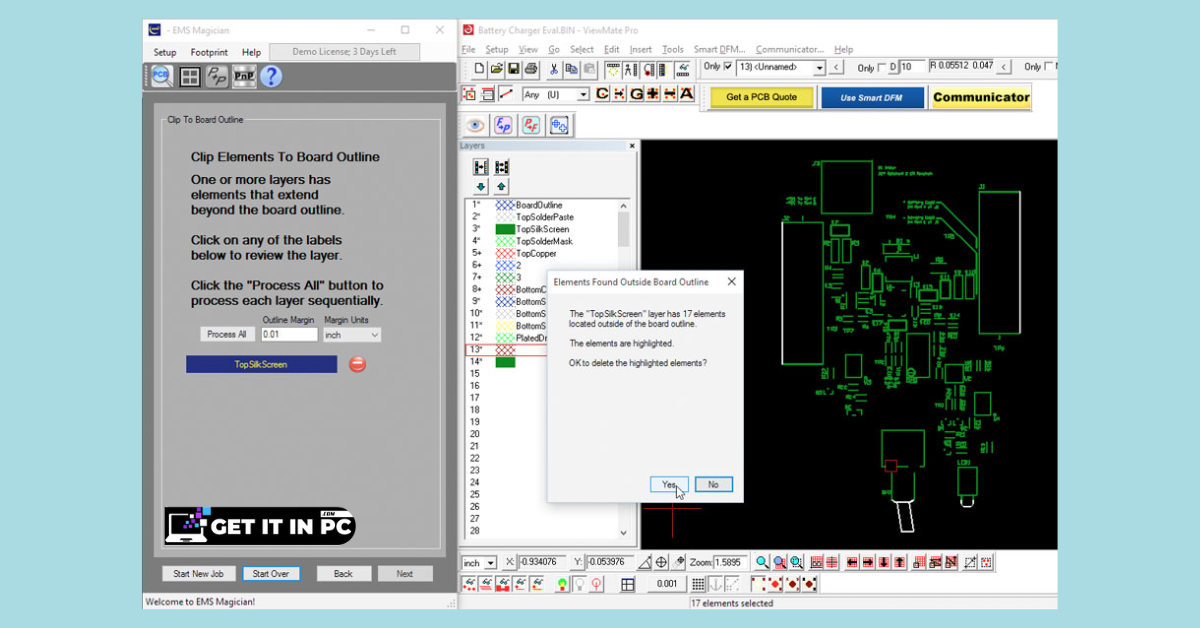Click the red remove icon beside TopSilkScreen
Image resolution: width=1200 pixels, height=628 pixels.
357,364
